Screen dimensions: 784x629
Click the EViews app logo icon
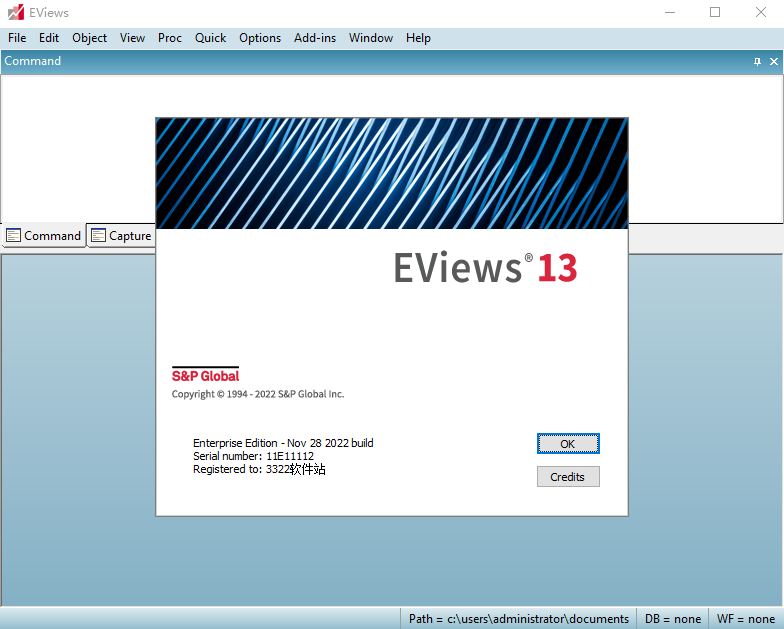coord(16,12)
